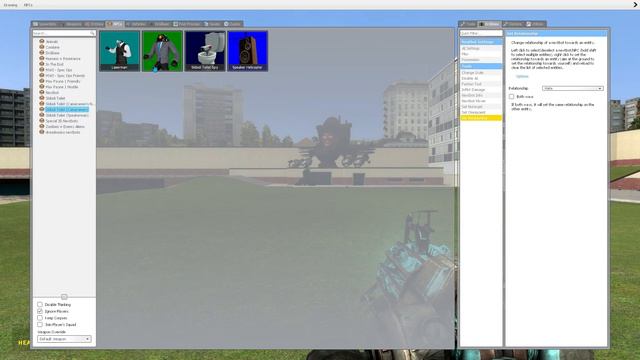This screenshot has width=640, height=360.
Task: Open the Nextbot category
Action: (52, 93)
